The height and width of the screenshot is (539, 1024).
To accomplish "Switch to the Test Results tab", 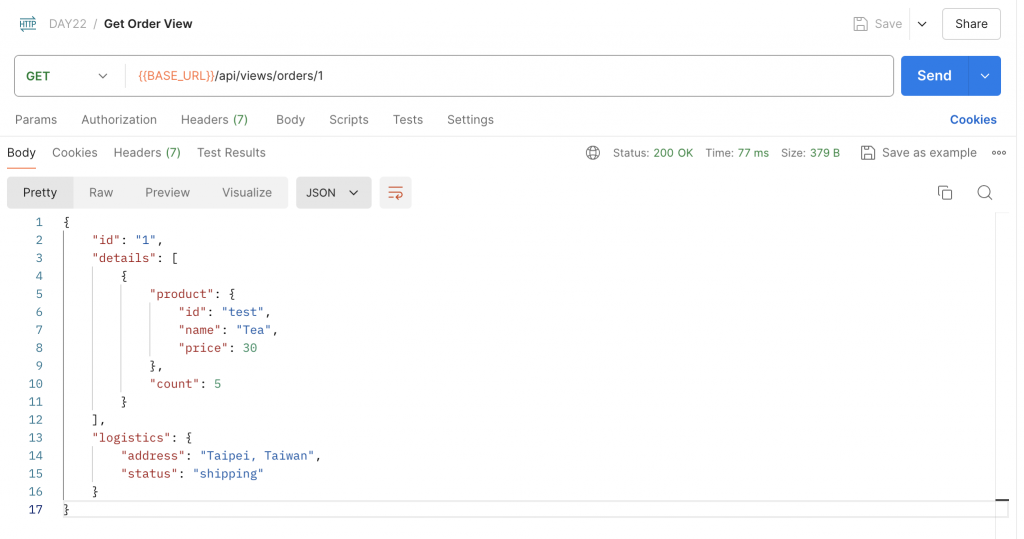I will pyautogui.click(x=231, y=153).
